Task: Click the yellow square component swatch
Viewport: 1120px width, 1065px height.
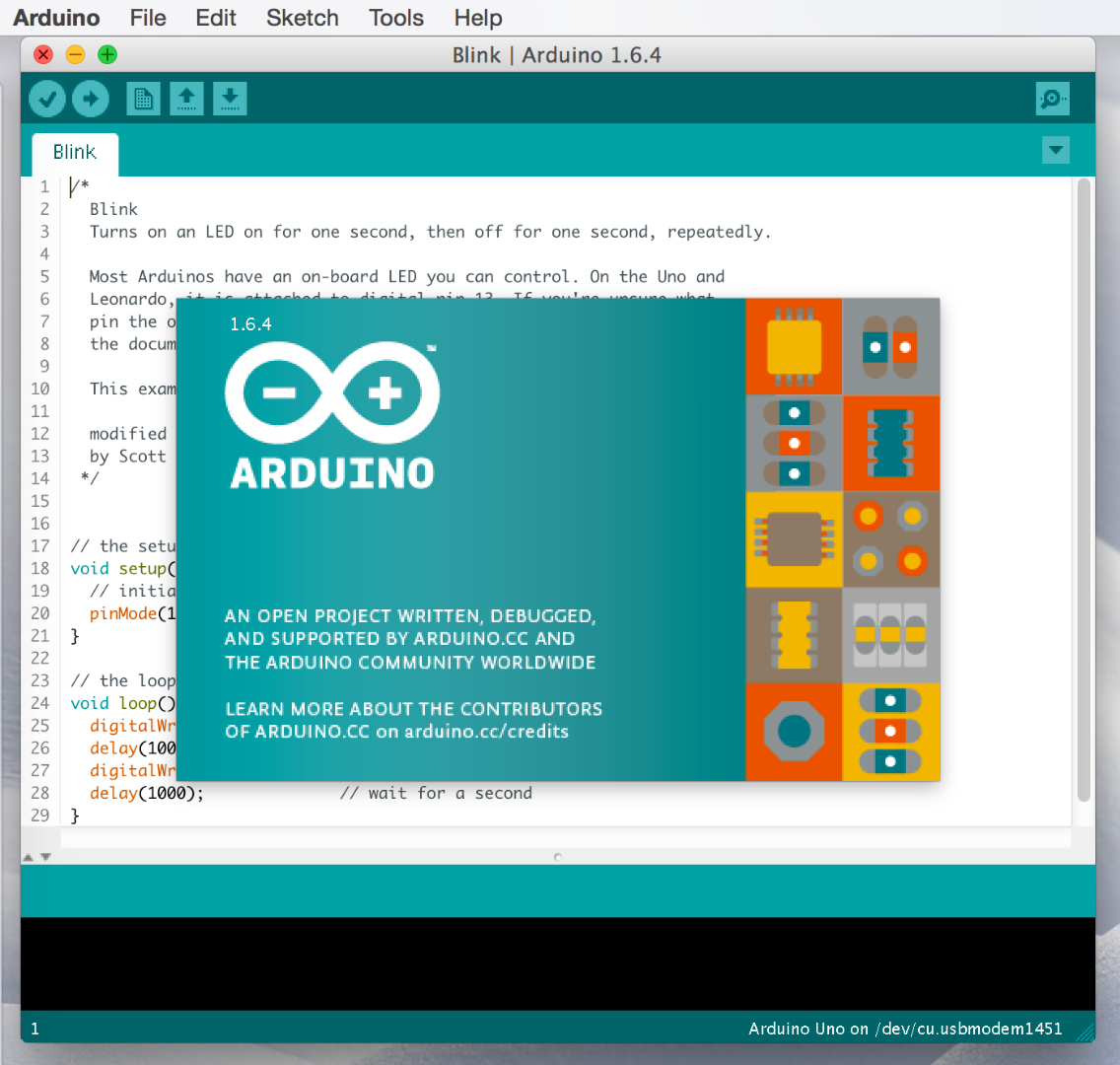Action: tap(794, 346)
